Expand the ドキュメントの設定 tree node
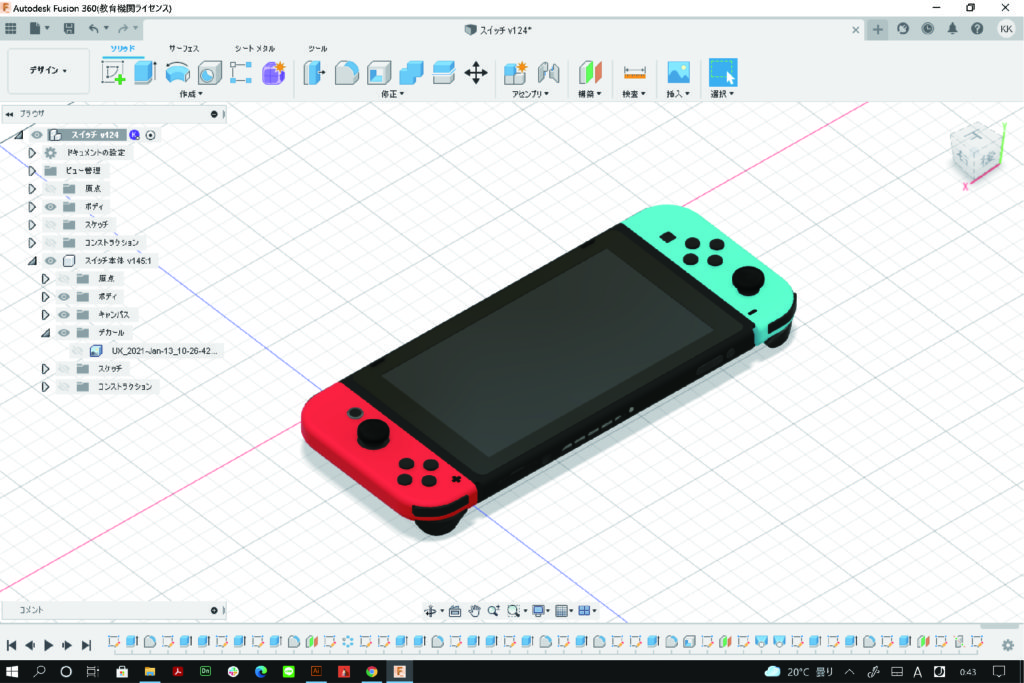This screenshot has height=683, width=1024. click(32, 153)
